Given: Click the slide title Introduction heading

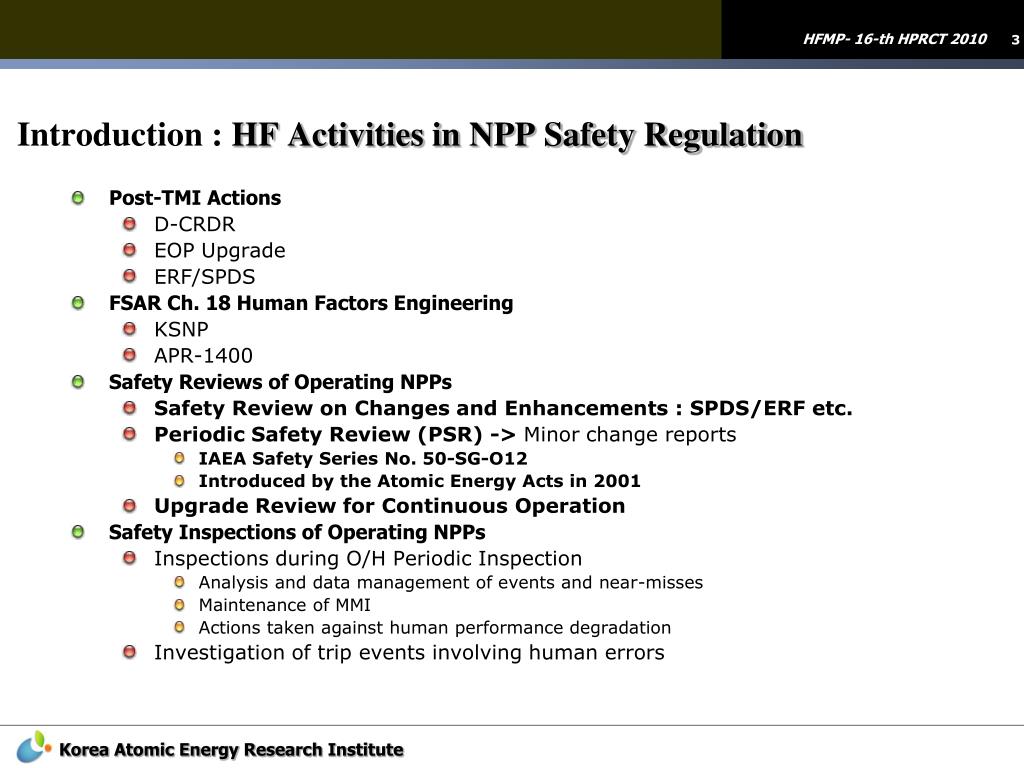Looking at the screenshot, I should tap(410, 135).
